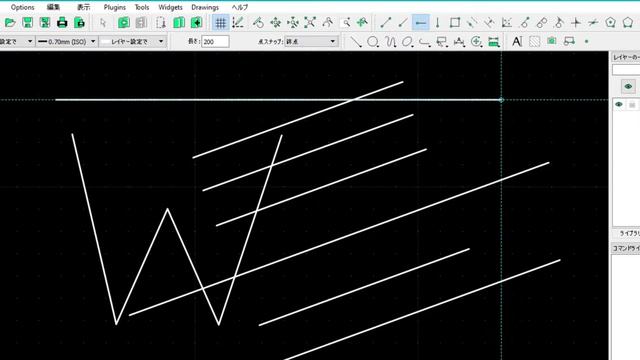Open the 表示 menu
This screenshot has height=360, width=640.
(x=84, y=7)
